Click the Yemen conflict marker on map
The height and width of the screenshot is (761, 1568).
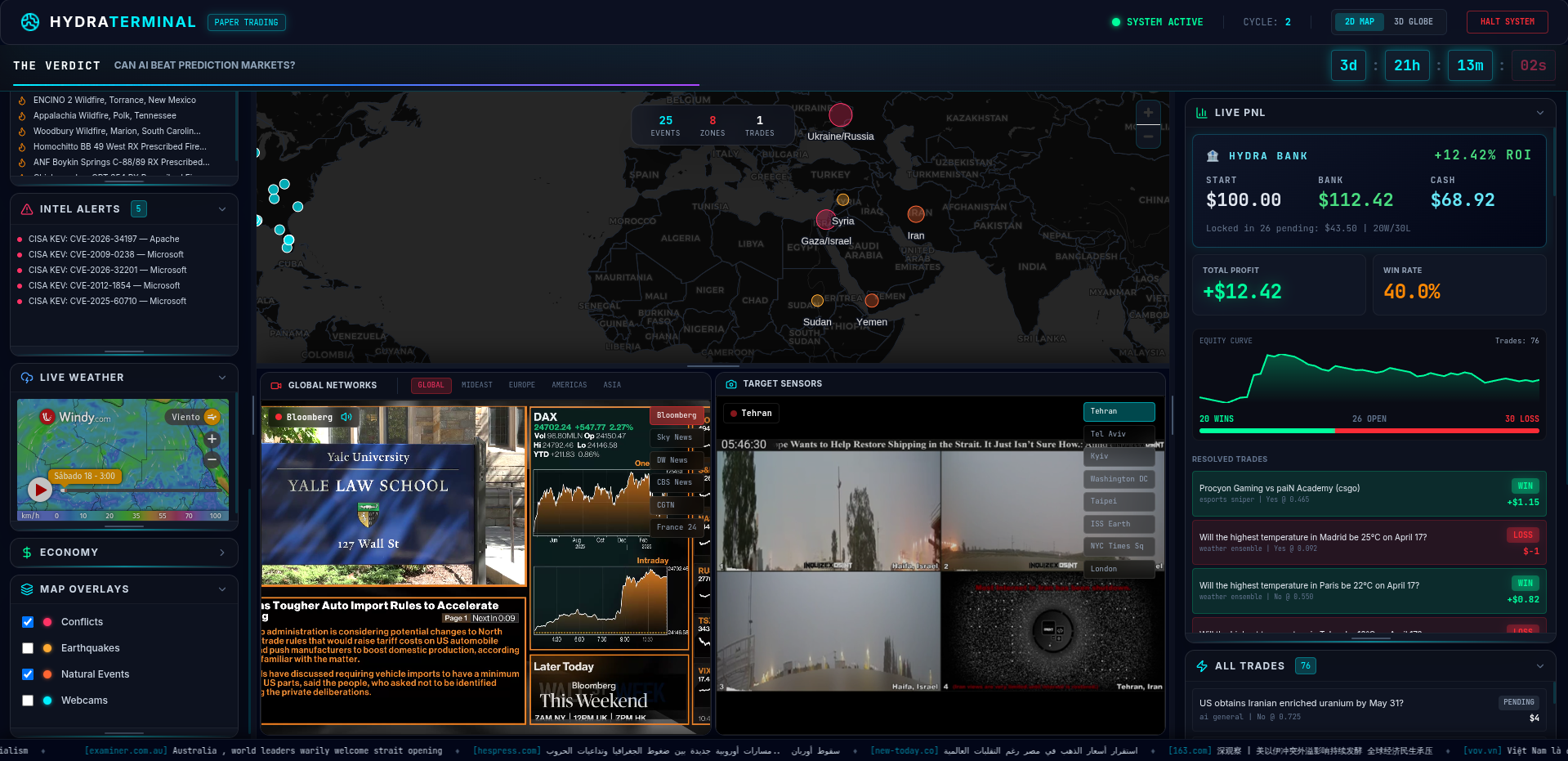(x=872, y=301)
